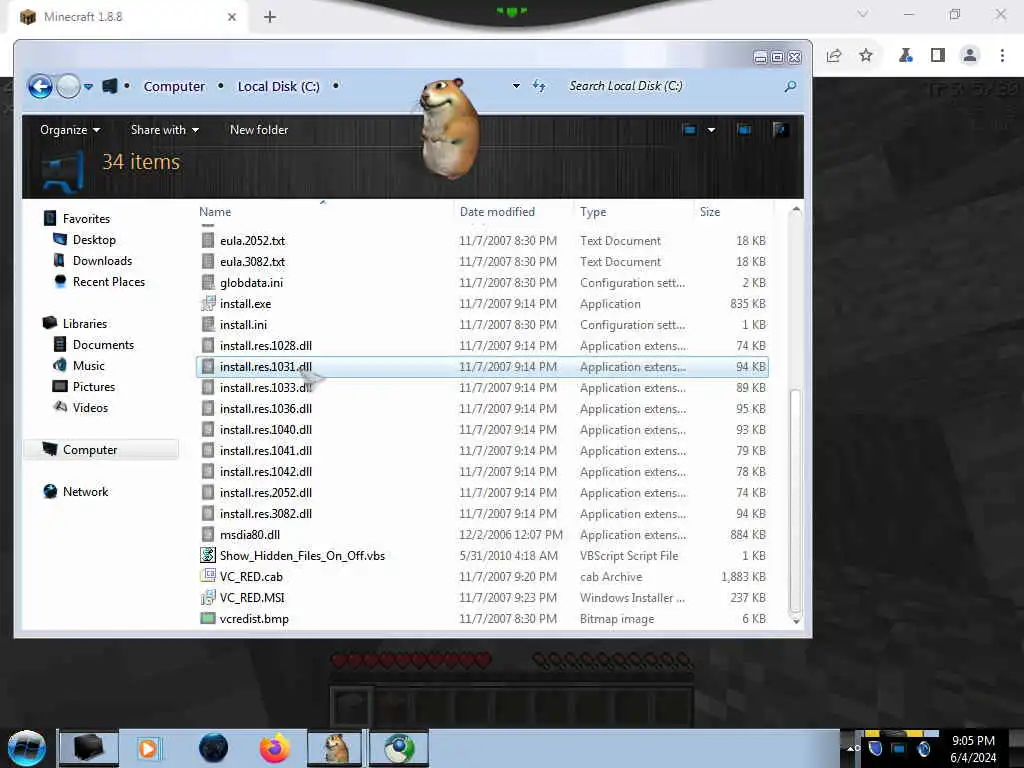Open the Share with menu
The image size is (1024, 768).
tap(165, 130)
